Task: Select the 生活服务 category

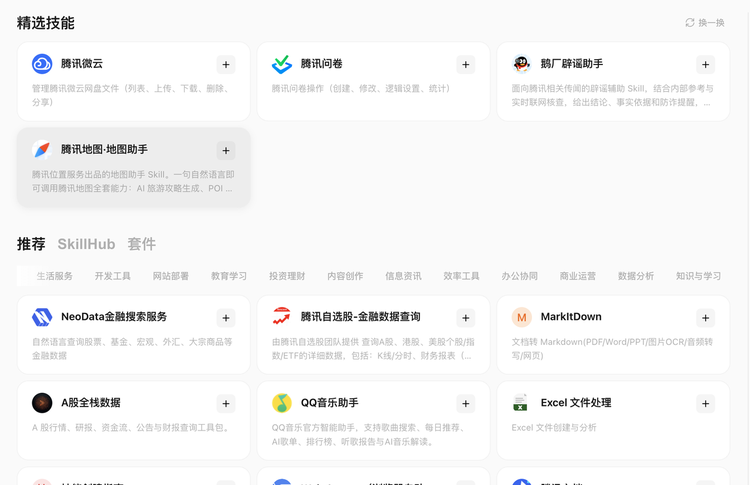Action: click(55, 276)
